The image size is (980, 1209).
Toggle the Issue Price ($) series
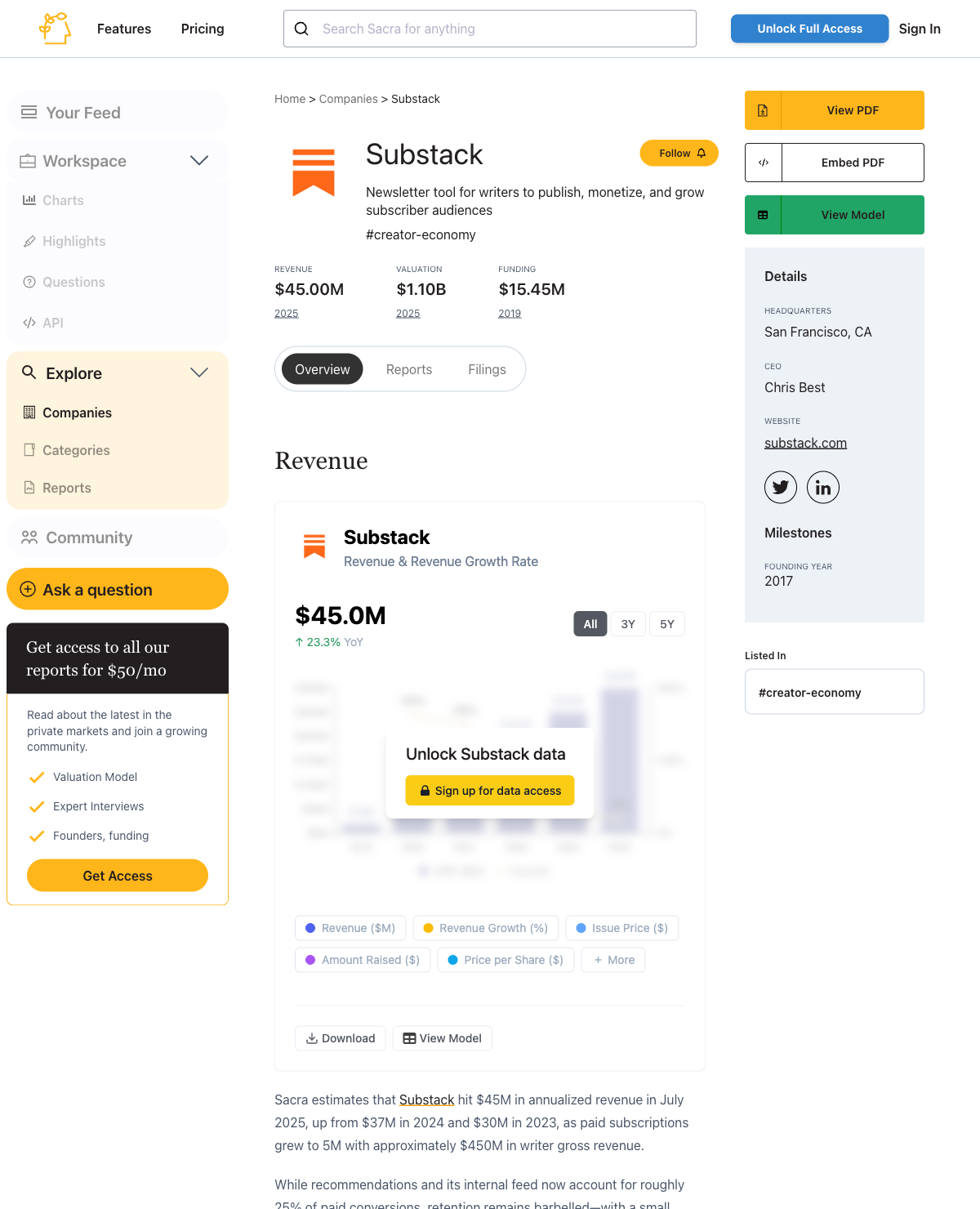point(622,928)
